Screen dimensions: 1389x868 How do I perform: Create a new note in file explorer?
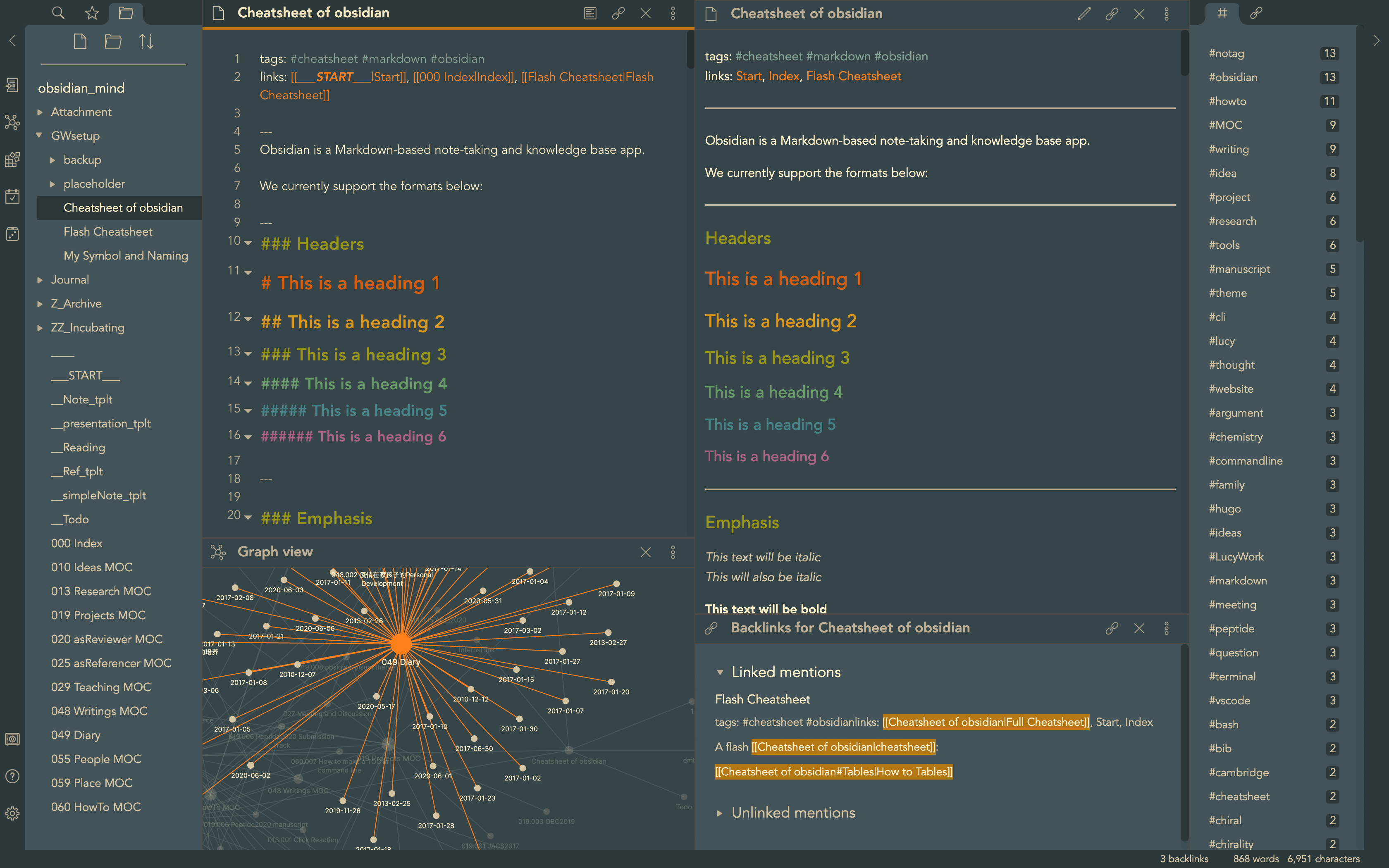click(80, 41)
